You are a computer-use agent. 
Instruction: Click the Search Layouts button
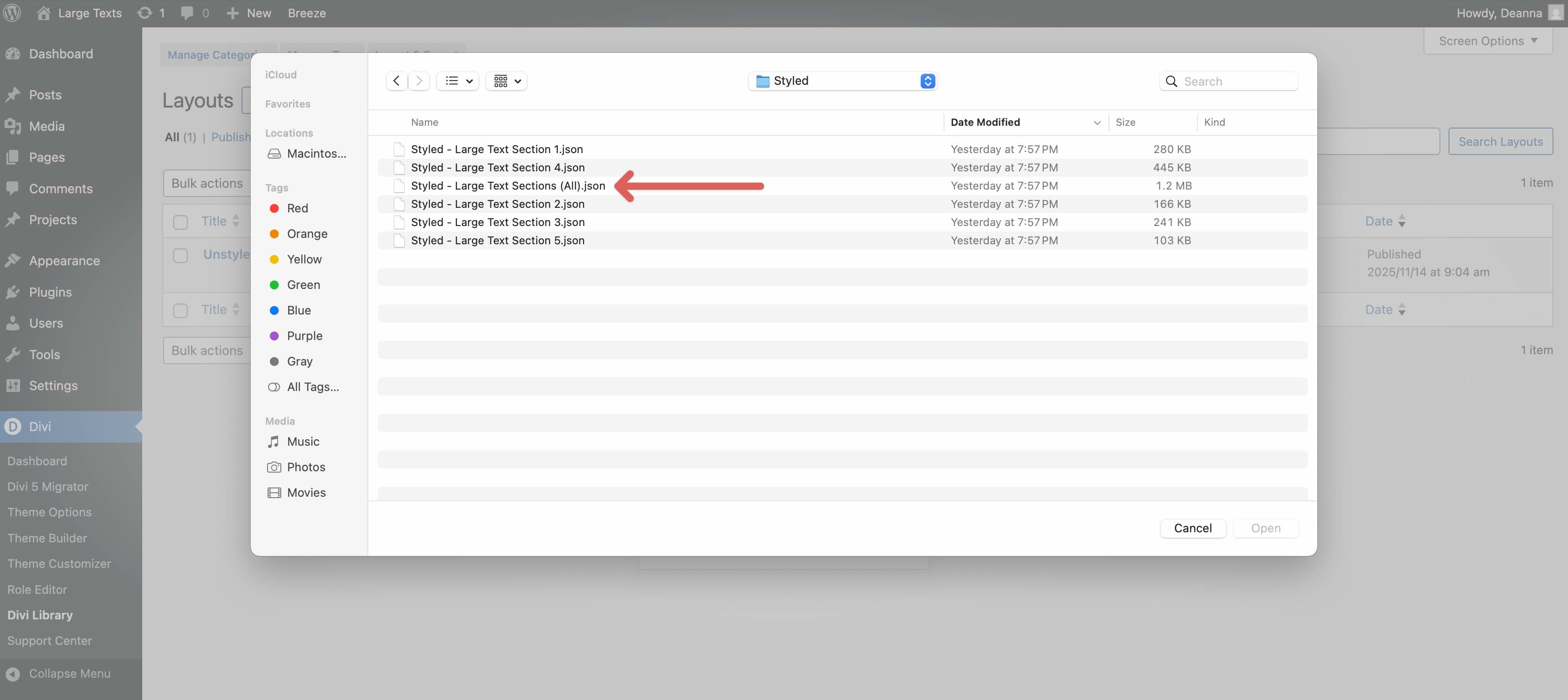tap(1501, 141)
